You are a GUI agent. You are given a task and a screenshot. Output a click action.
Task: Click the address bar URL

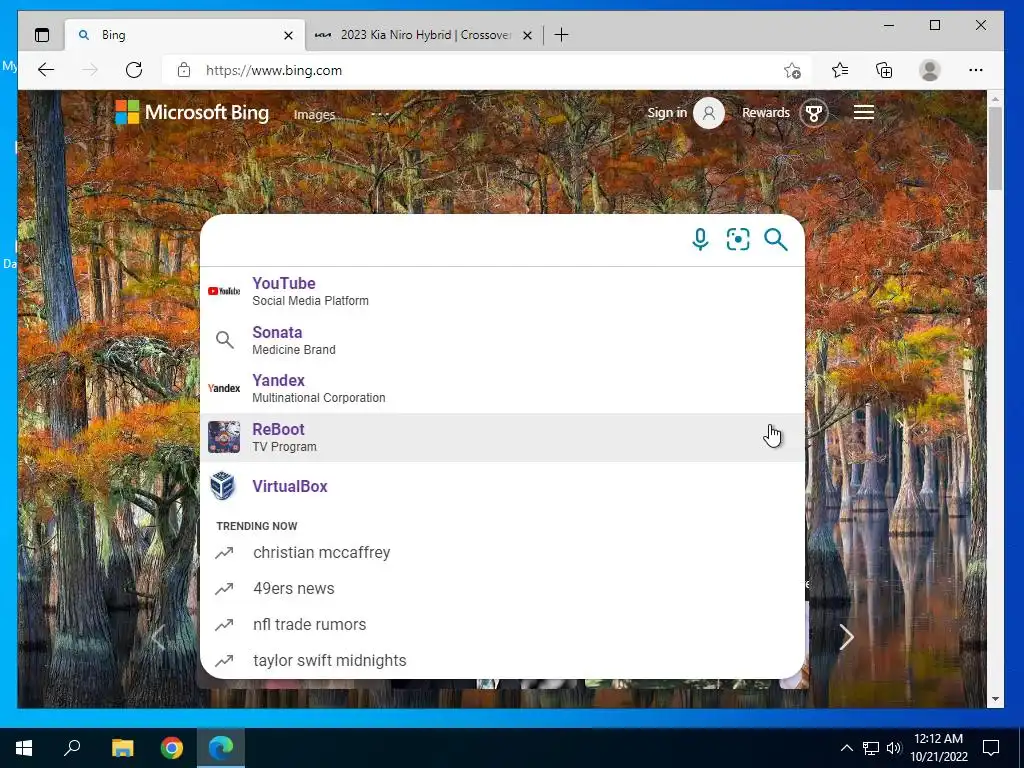tap(274, 70)
